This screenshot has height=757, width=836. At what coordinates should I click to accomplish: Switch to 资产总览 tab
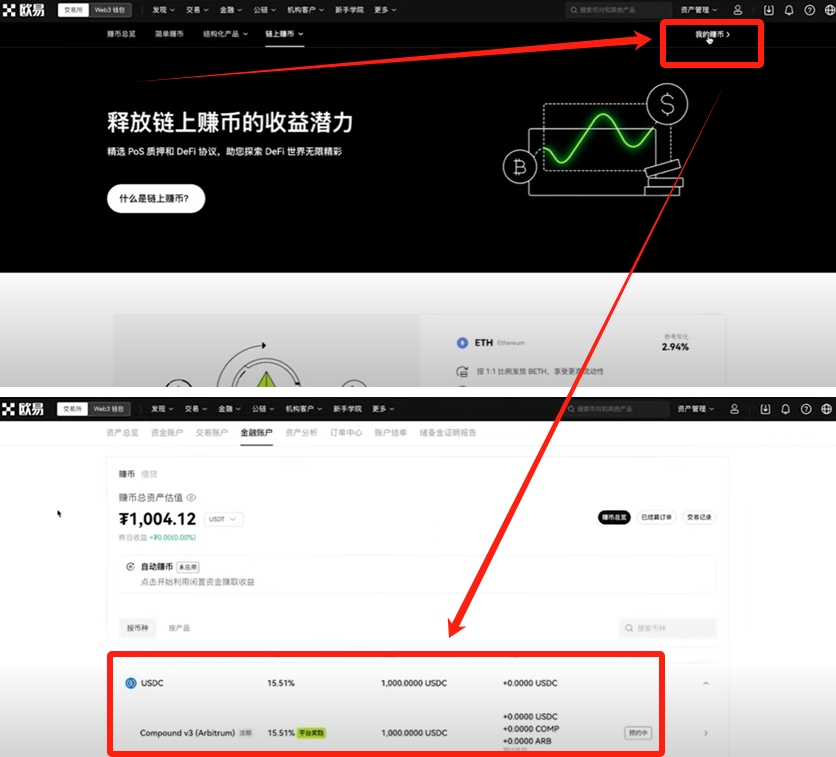point(122,432)
